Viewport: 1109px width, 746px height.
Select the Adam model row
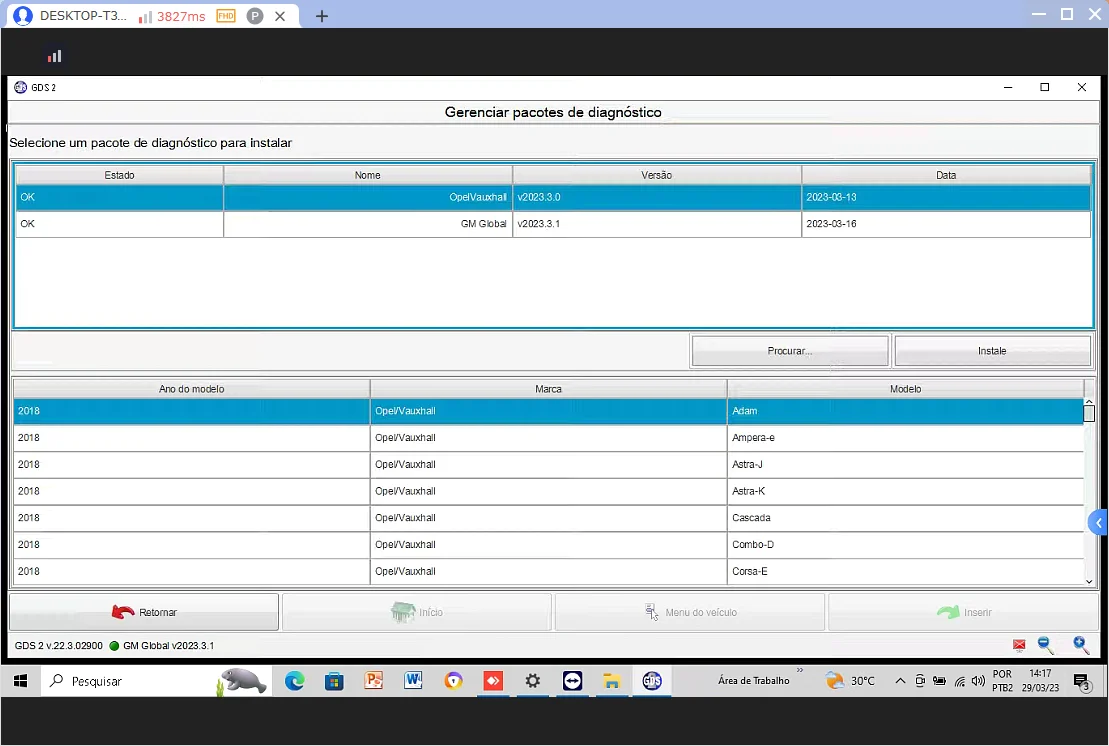548,411
